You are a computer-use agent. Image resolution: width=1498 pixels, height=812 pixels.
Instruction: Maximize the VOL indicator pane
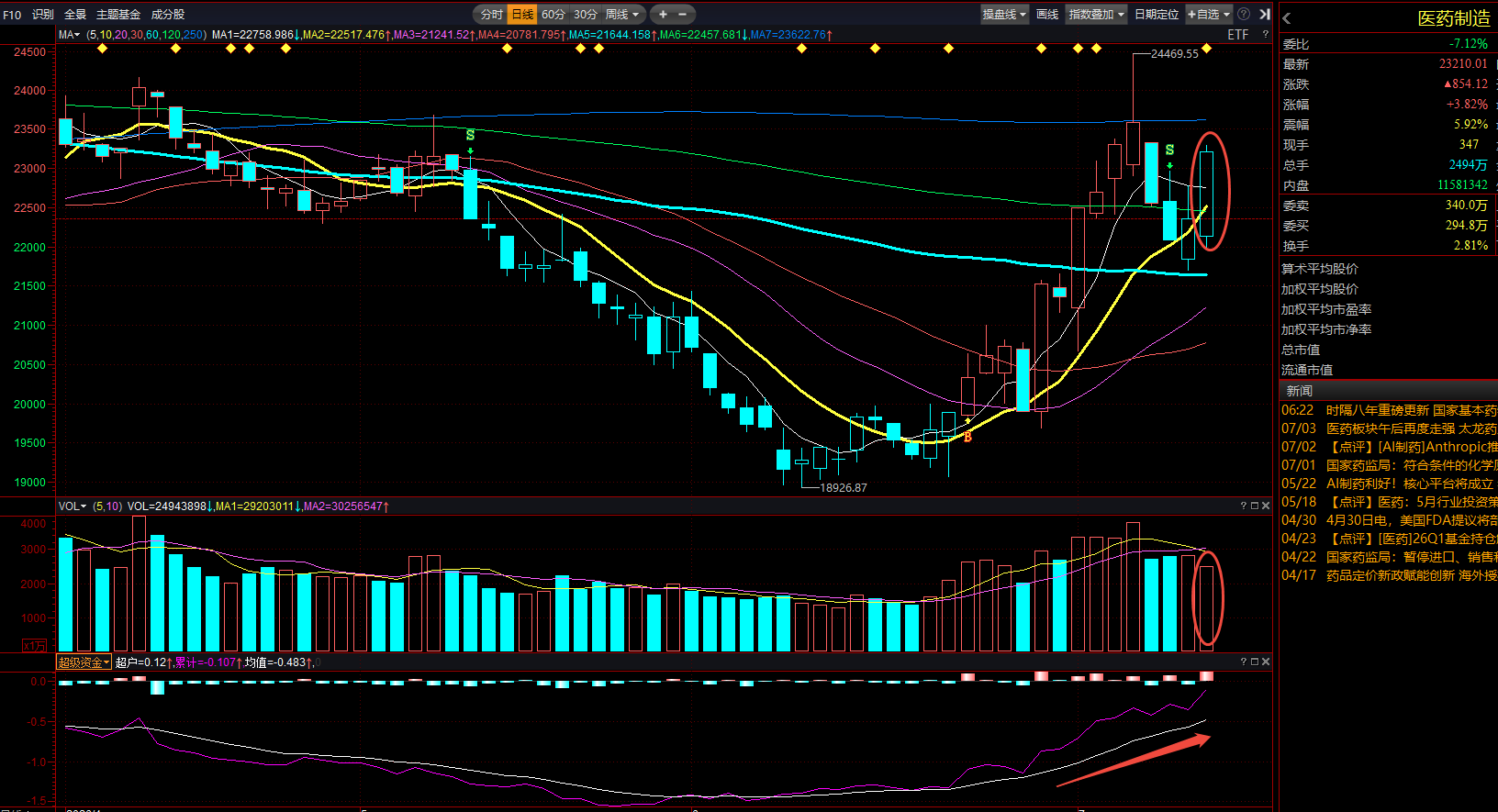(x=1255, y=506)
